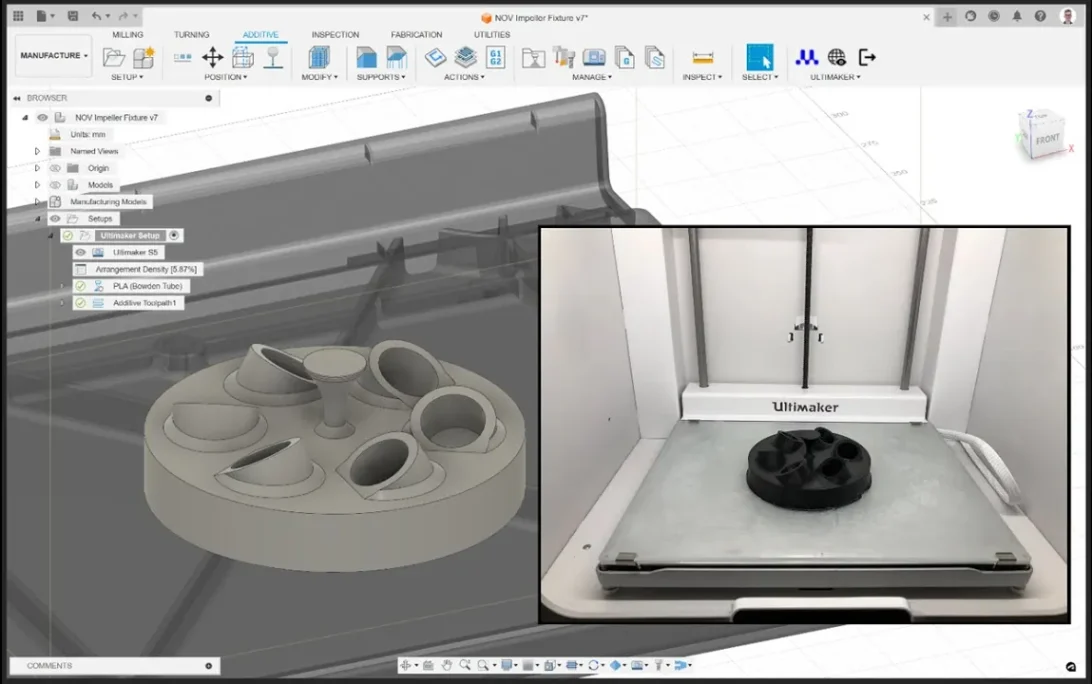Open the MANUFACTURE workspace dropdown
Image resolution: width=1092 pixels, height=684 pixels.
pos(52,54)
